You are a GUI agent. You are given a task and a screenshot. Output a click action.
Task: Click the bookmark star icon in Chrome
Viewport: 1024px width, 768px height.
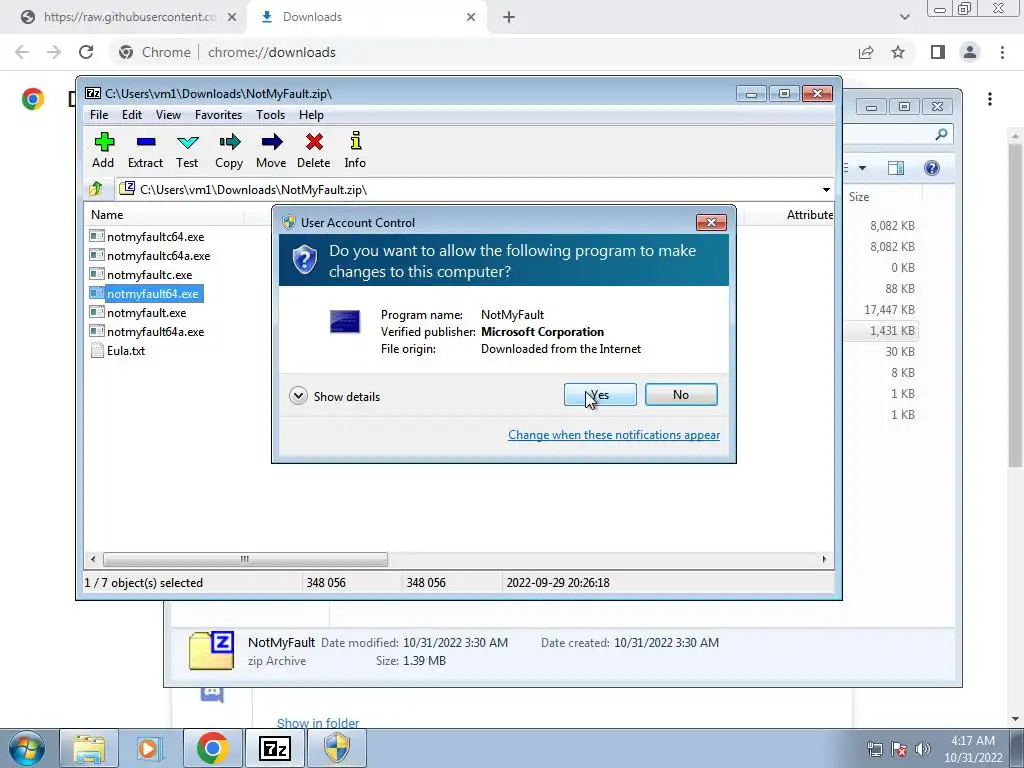[898, 52]
